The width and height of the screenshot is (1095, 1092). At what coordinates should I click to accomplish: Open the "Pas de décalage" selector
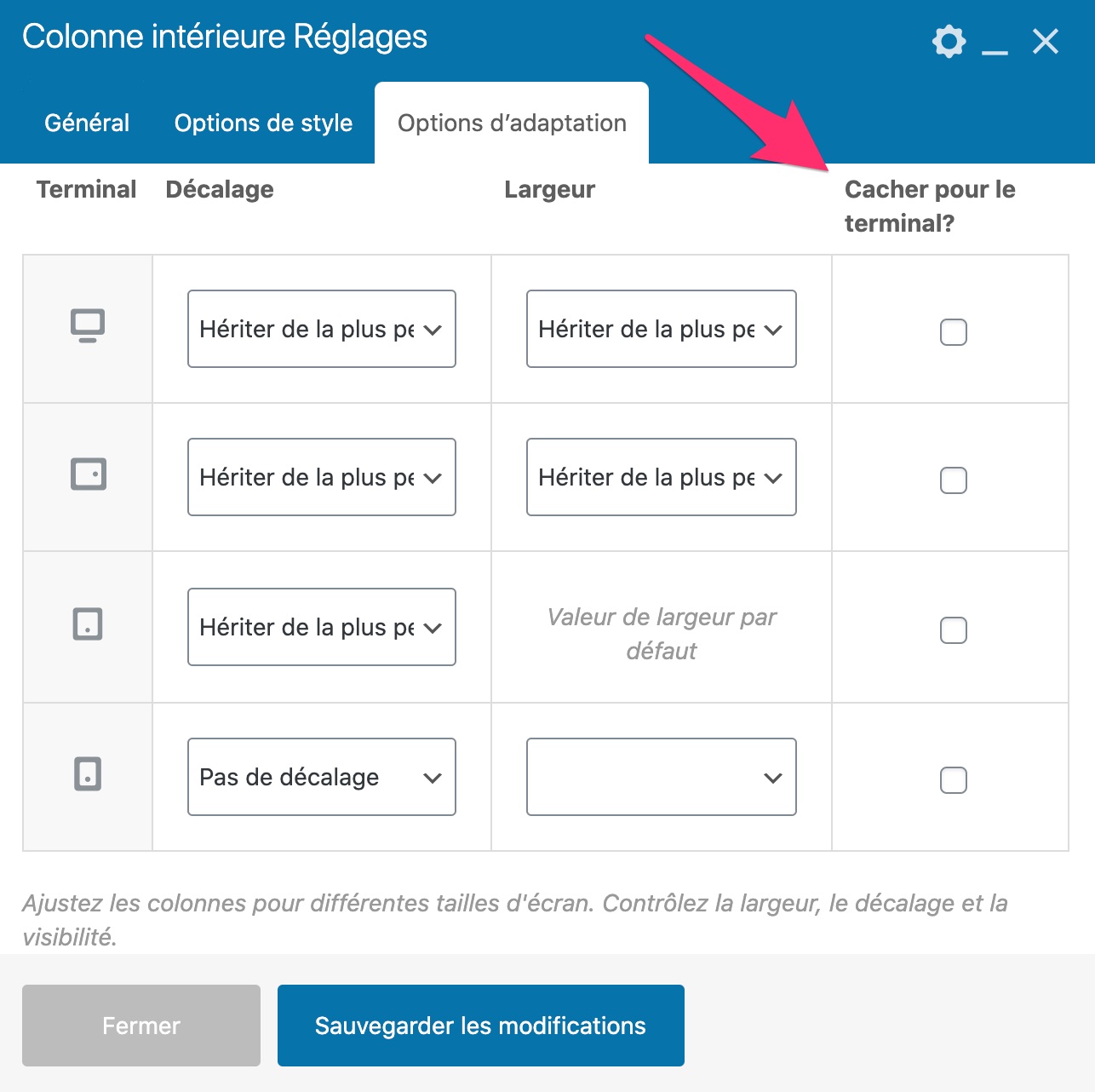(x=321, y=776)
